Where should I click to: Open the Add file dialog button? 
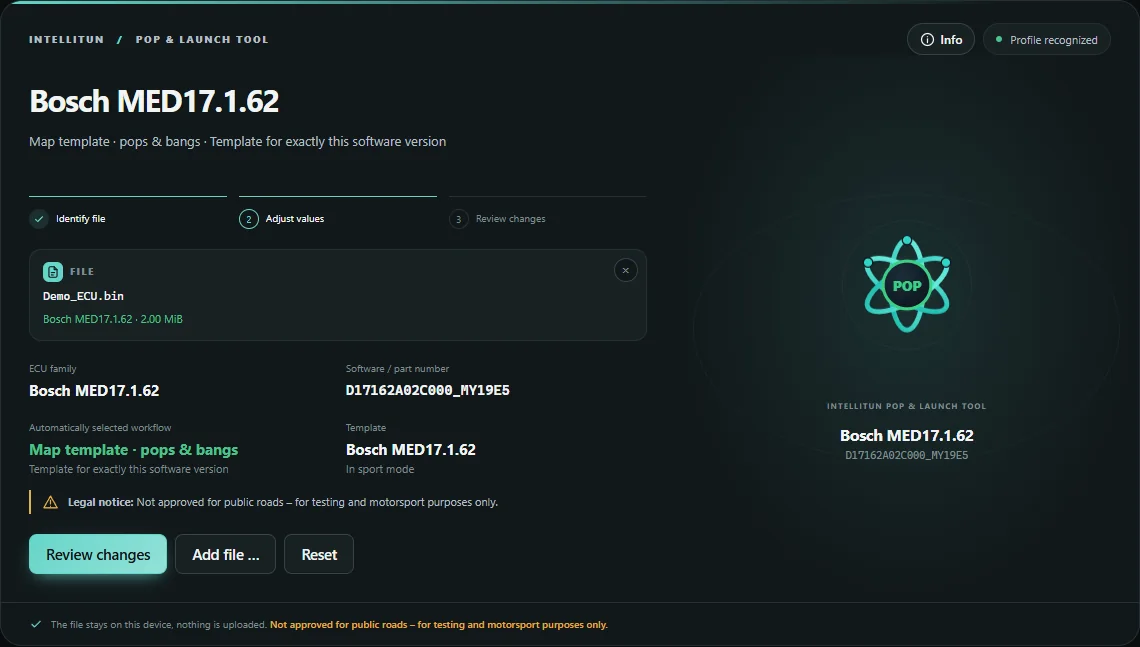[225, 554]
